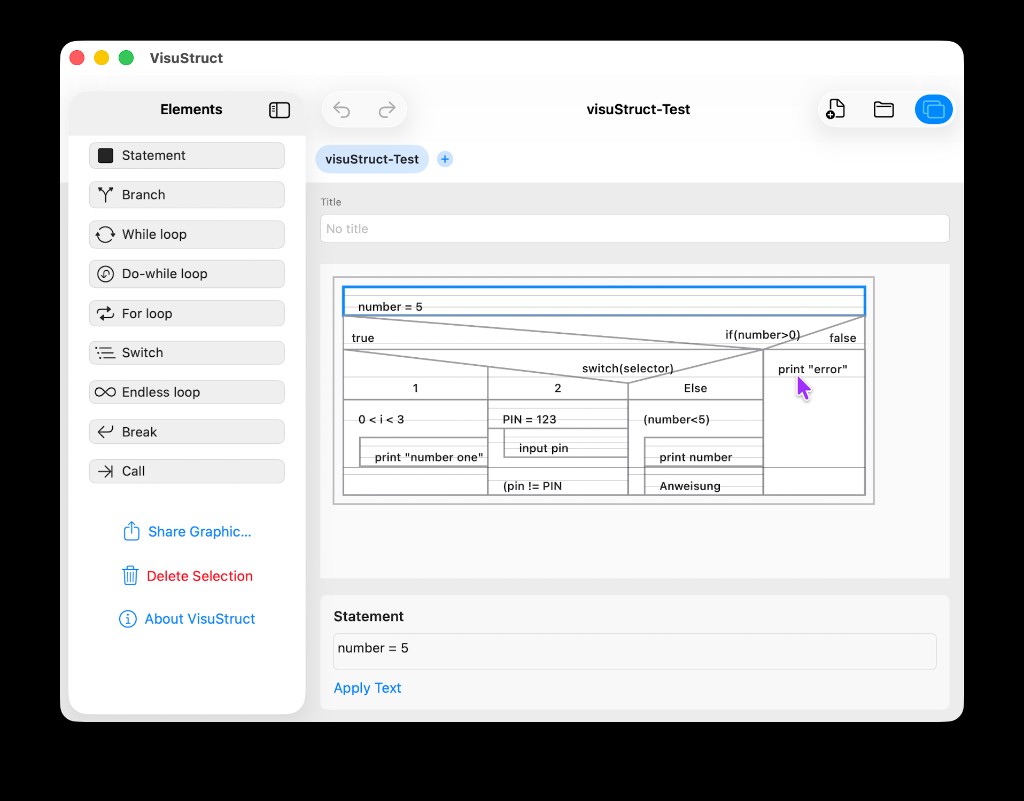Image resolution: width=1024 pixels, height=801 pixels.
Task: Toggle the Elements sidebar visibility
Action: click(279, 110)
